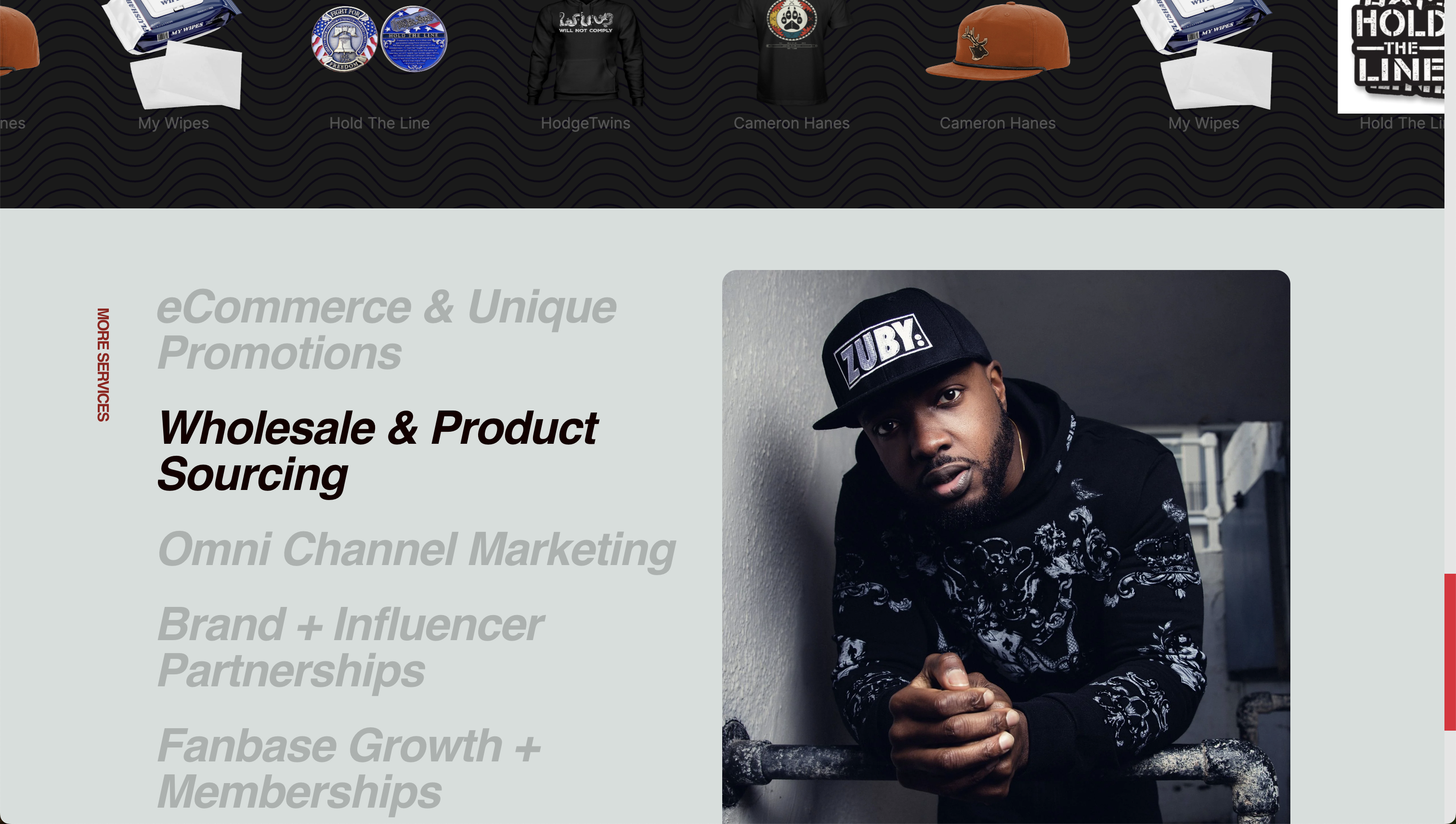View the HodgeTwins black hoodie product
Screen dimensions: 1456x824
(x=585, y=52)
